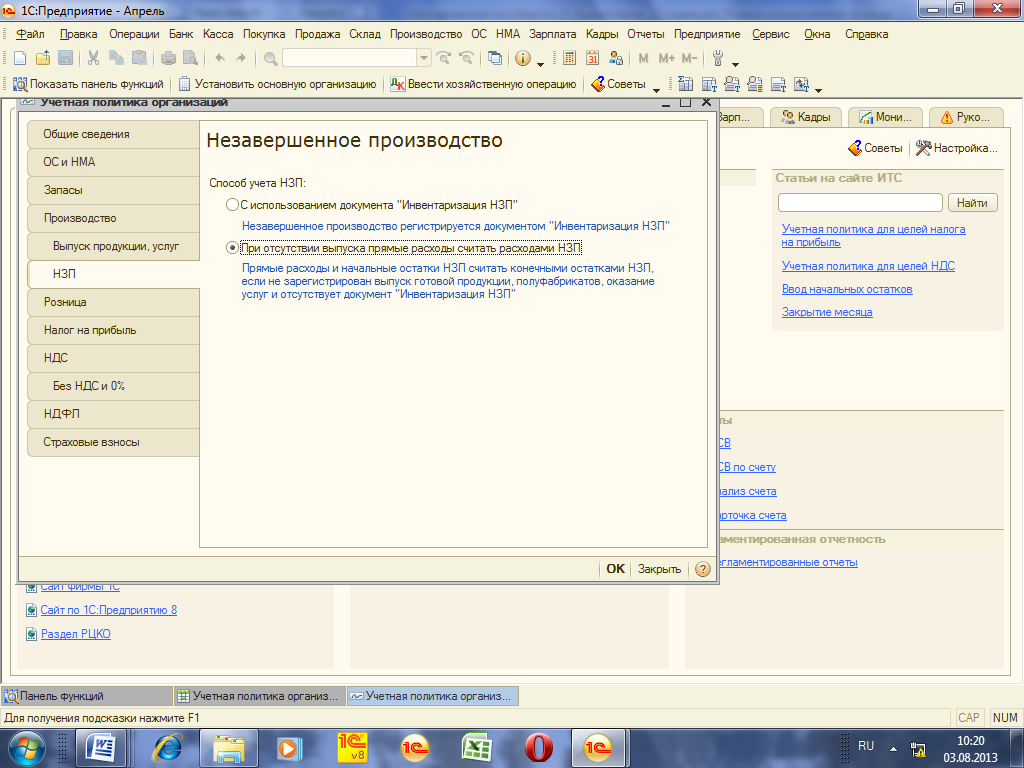The height and width of the screenshot is (768, 1024).
Task: Click the Cut scissors icon
Action: pyautogui.click(x=93, y=58)
